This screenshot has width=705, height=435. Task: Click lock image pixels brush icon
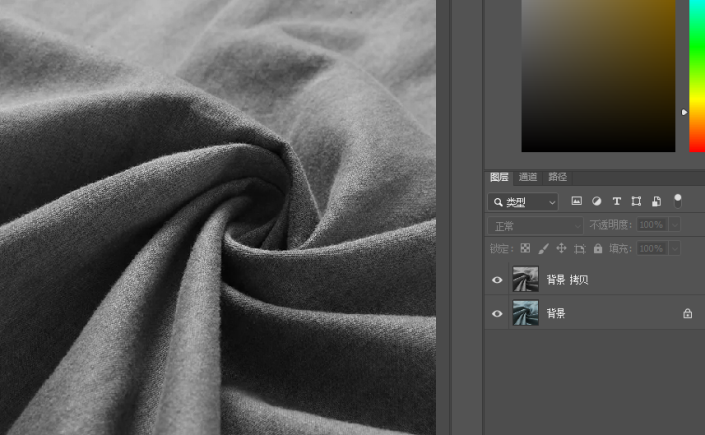coord(543,248)
